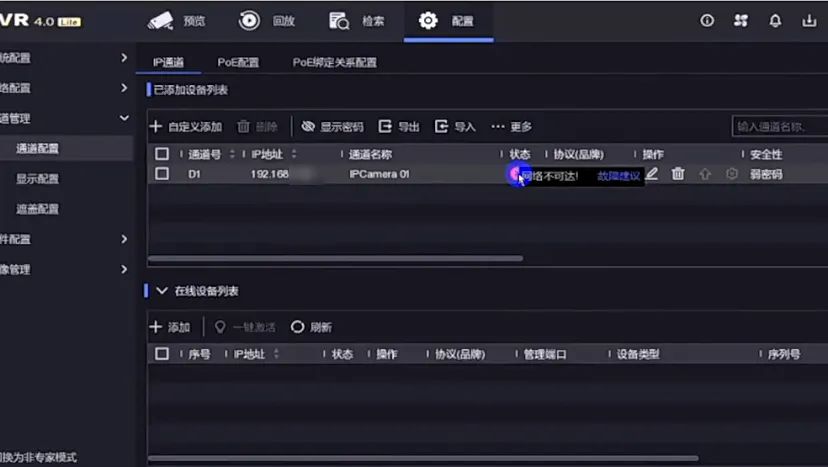Collapse the 在线设备列表 section
Viewport: 828px width, 467px height.
pos(162,291)
